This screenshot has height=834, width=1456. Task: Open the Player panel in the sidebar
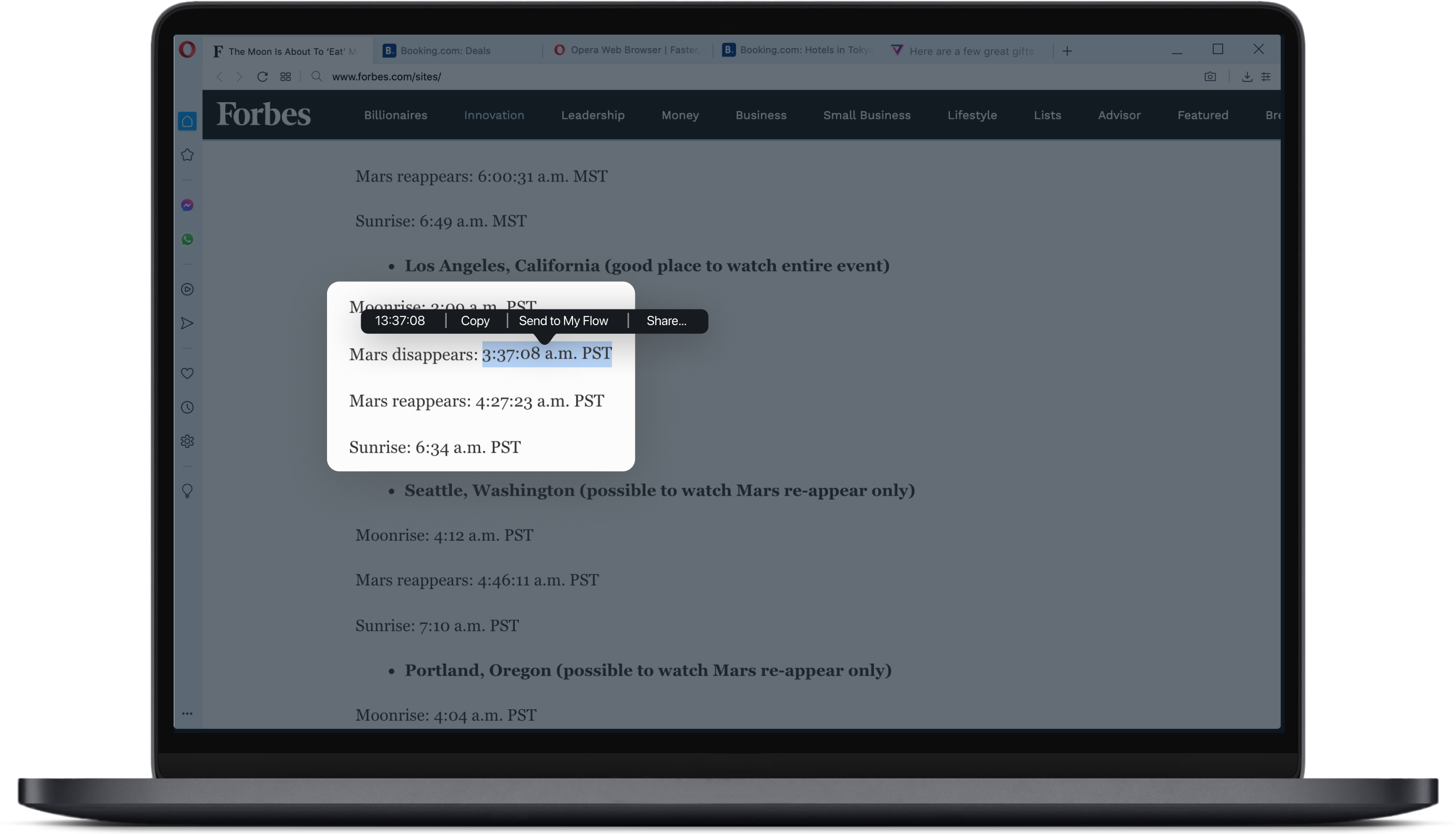pyautogui.click(x=187, y=289)
